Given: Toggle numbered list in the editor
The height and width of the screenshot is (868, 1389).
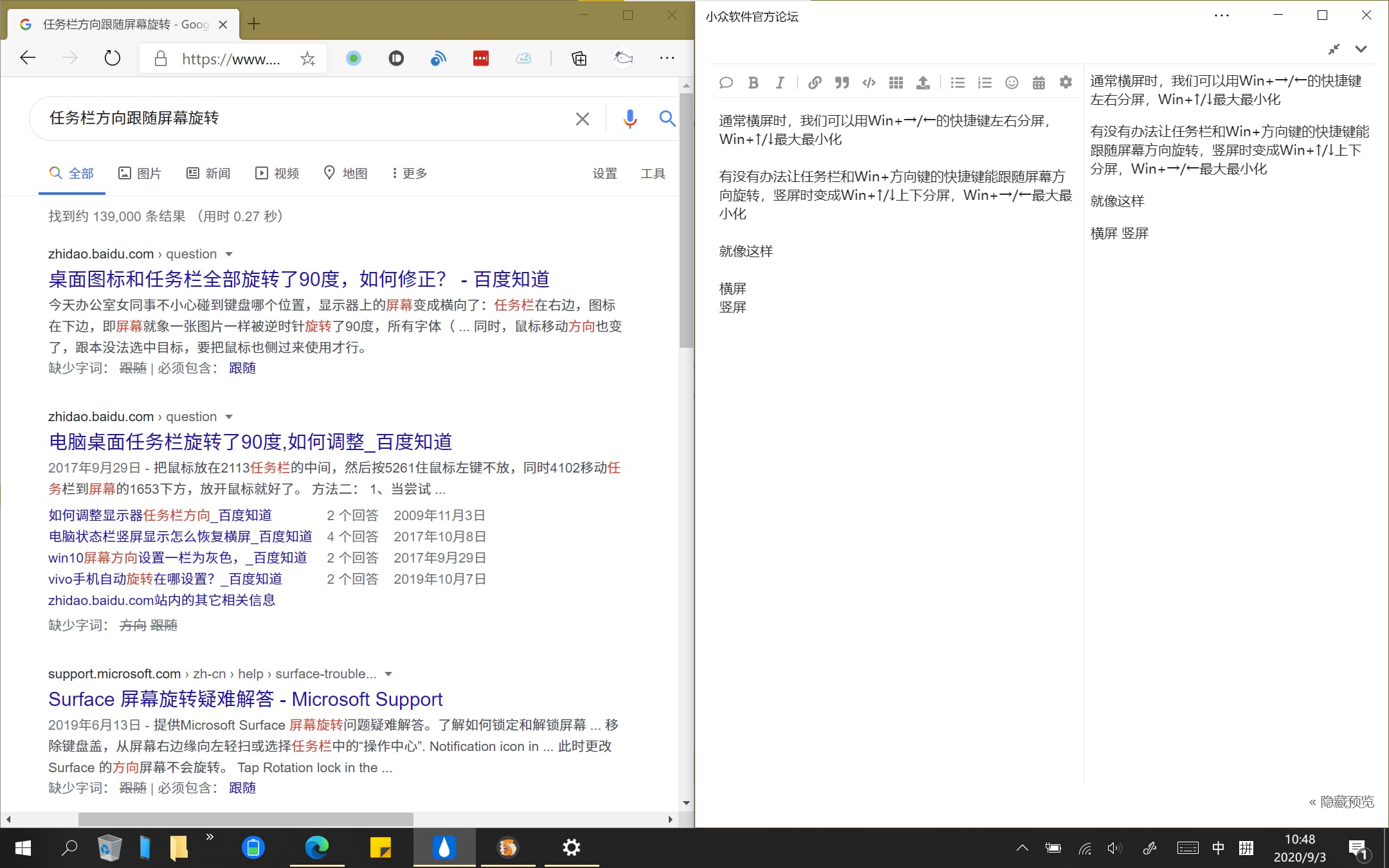Looking at the screenshot, I should pos(985,82).
